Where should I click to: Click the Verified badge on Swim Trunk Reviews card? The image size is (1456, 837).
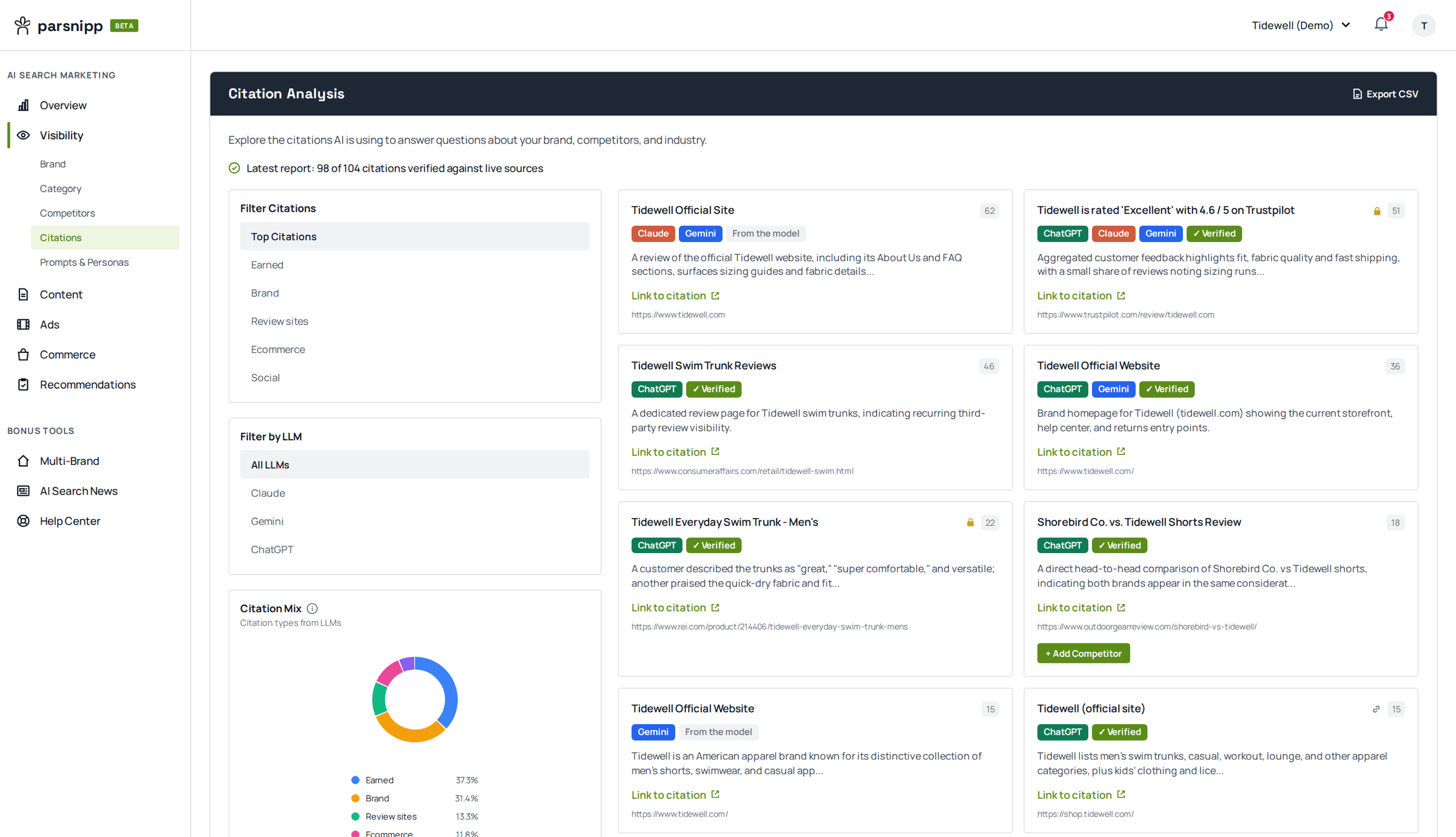(x=713, y=389)
